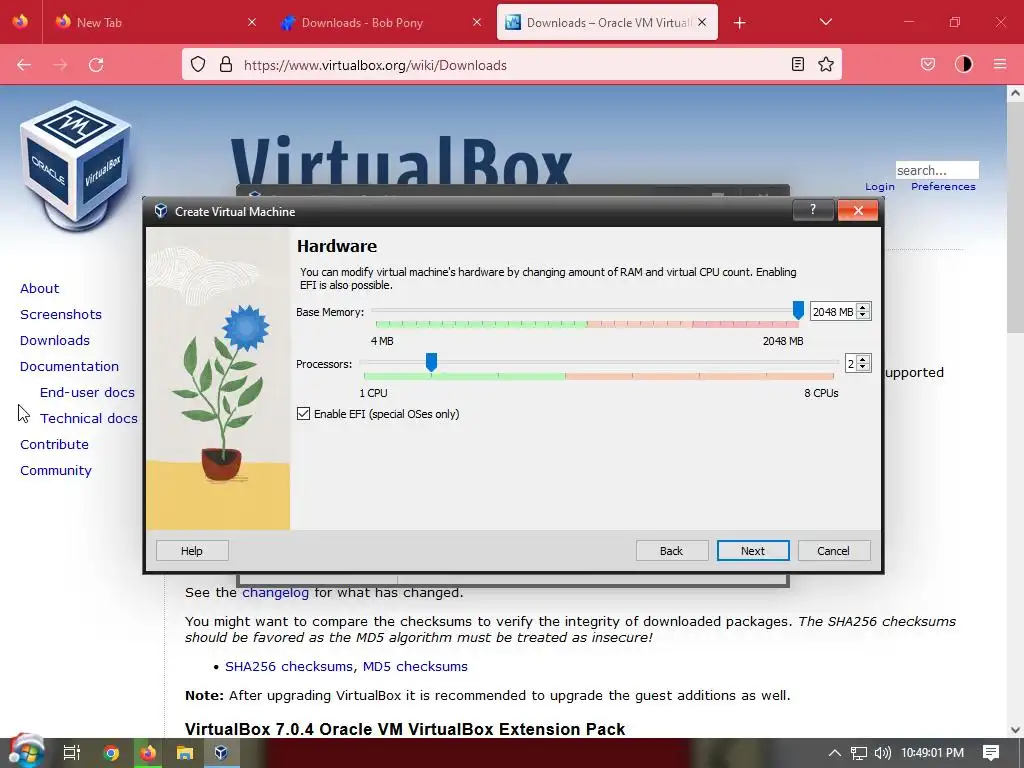The image size is (1024, 768).
Task: Open the Screenshots sidebar link
Action: point(61,314)
